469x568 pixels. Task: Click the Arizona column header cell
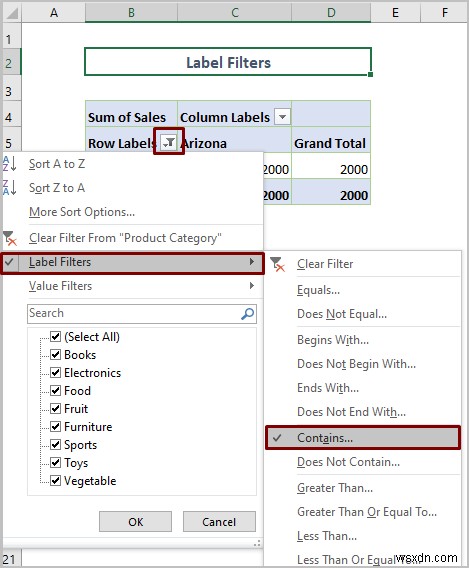click(235, 140)
